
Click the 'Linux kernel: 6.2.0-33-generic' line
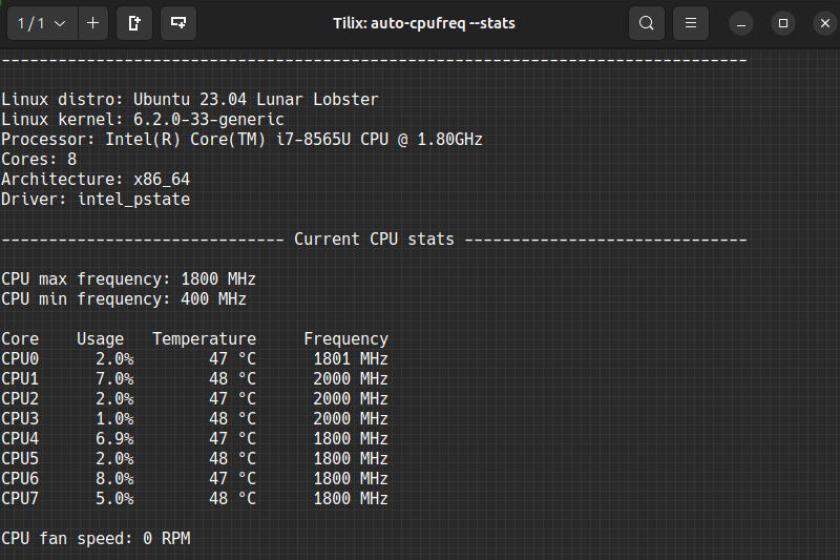pyautogui.click(x=142, y=120)
